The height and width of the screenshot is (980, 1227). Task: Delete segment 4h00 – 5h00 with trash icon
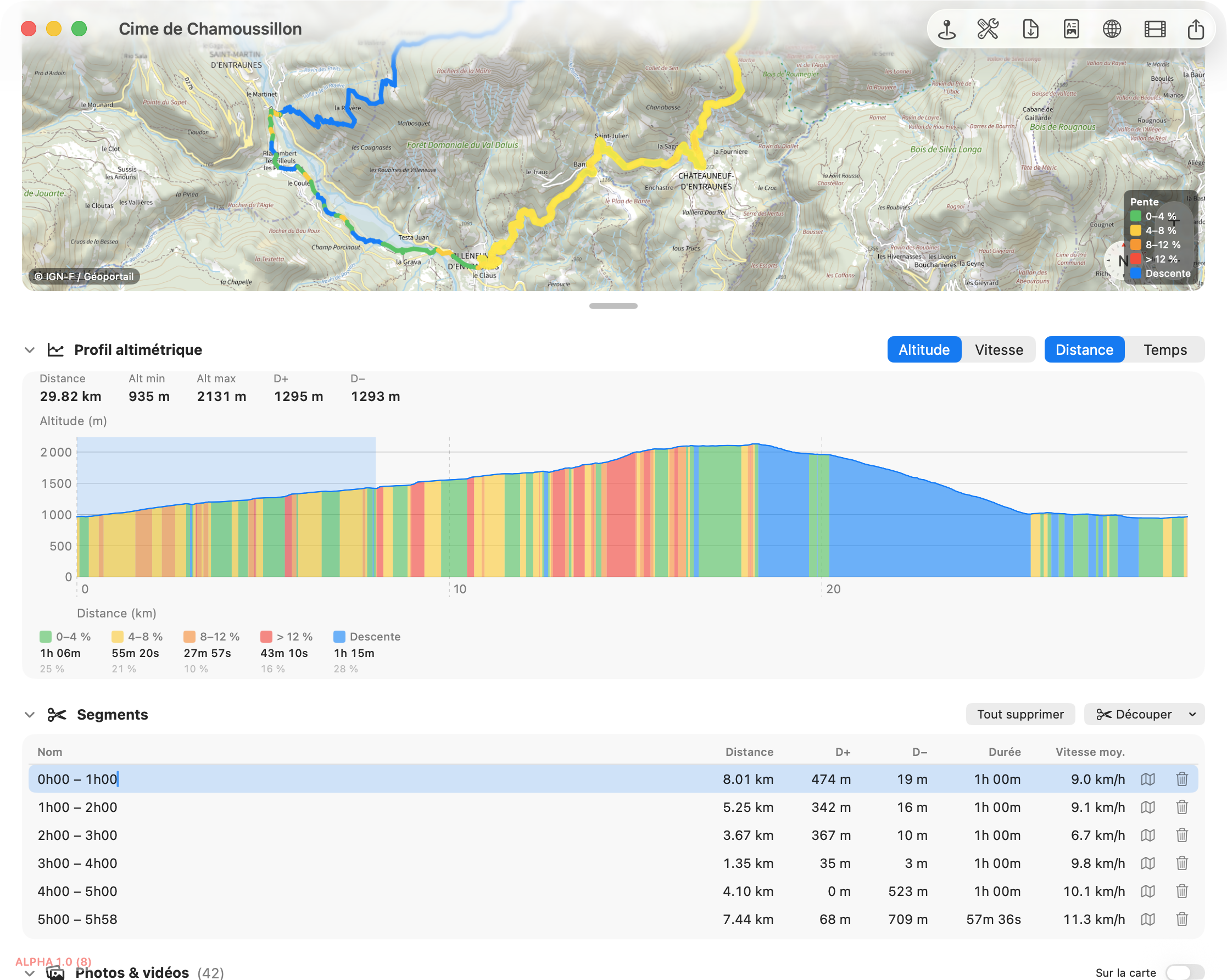[1182, 891]
